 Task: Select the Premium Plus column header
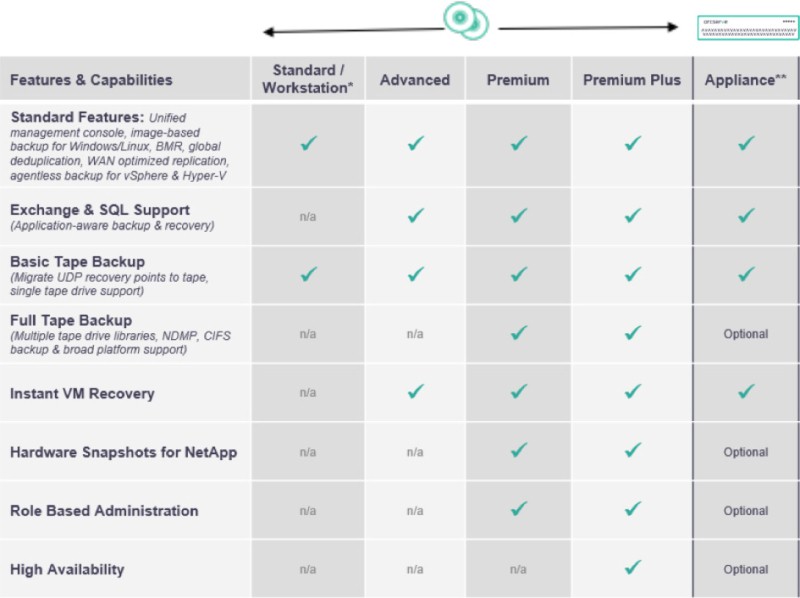pyautogui.click(x=632, y=80)
